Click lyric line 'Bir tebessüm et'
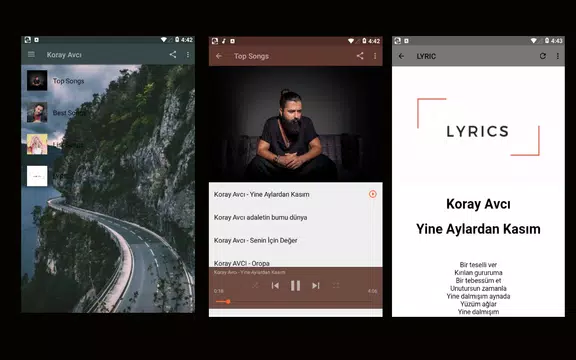 (478, 280)
